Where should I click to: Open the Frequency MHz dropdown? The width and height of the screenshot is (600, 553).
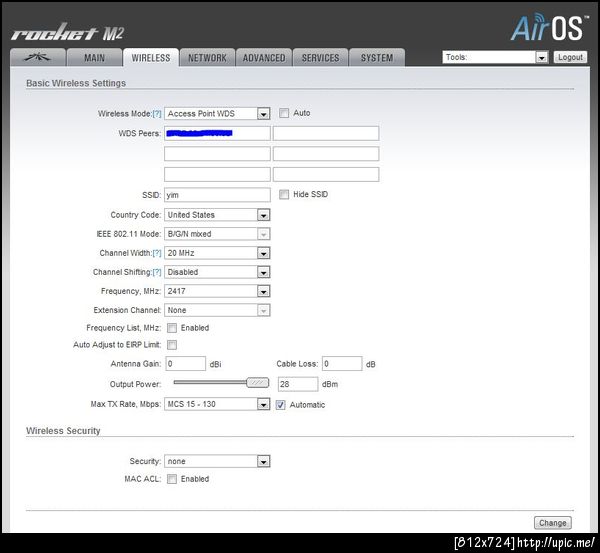[217, 291]
